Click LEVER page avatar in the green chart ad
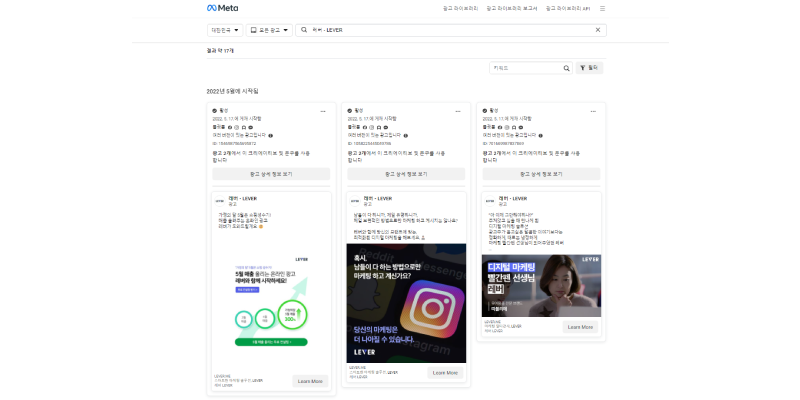The width and height of the screenshot is (800, 400). tap(219, 201)
